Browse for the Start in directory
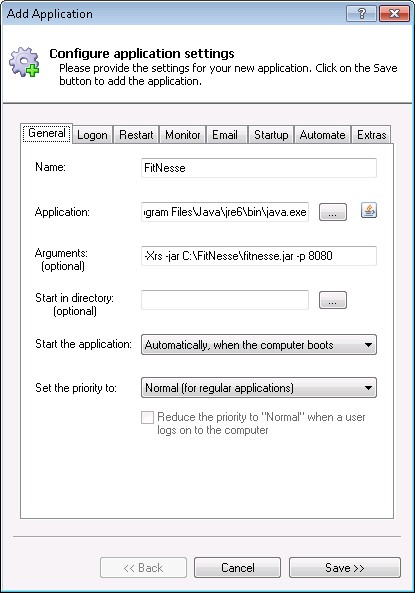Screen dimensions: 415x593 click(x=333, y=300)
